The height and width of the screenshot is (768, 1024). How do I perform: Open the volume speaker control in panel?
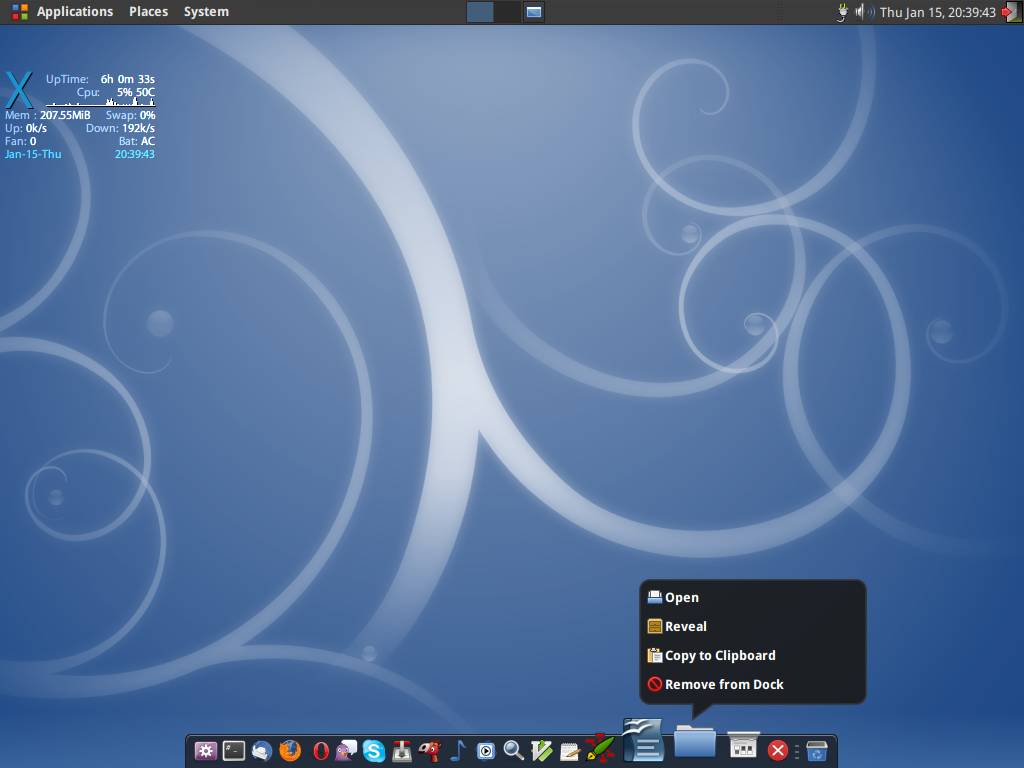pyautogui.click(x=865, y=12)
